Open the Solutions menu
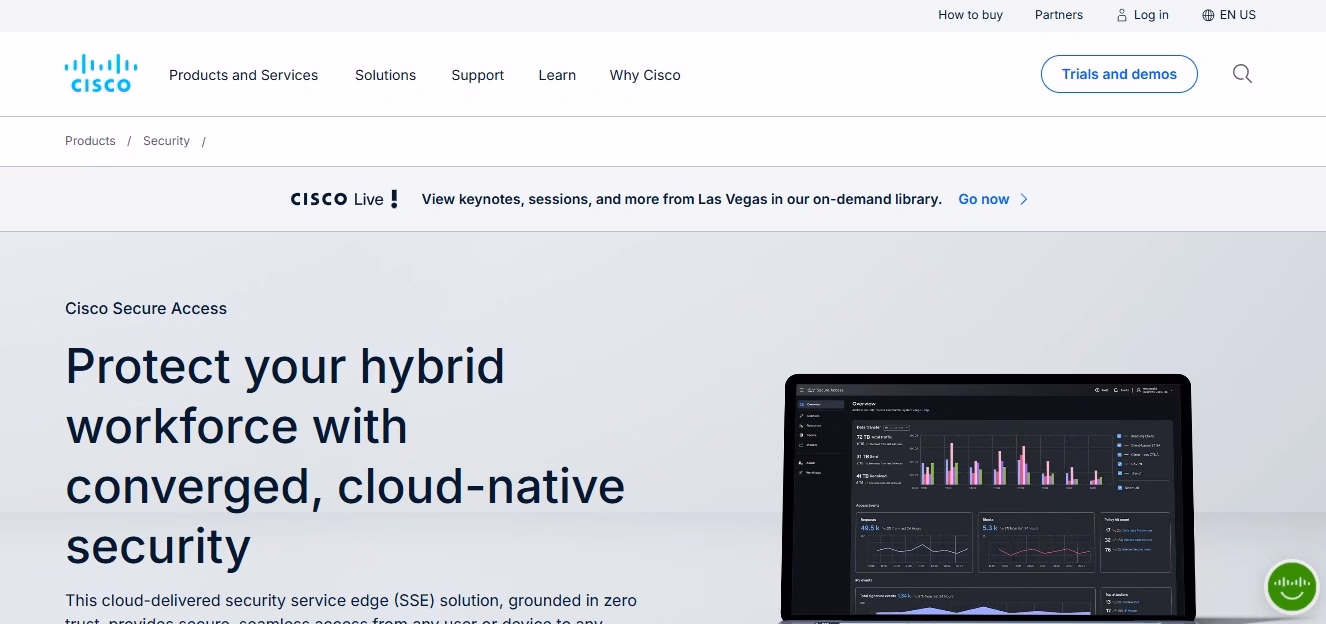The height and width of the screenshot is (624, 1326). pyautogui.click(x=385, y=75)
